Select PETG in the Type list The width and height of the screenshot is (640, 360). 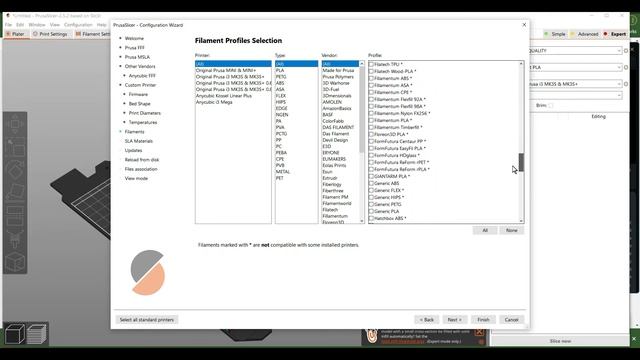coord(296,77)
